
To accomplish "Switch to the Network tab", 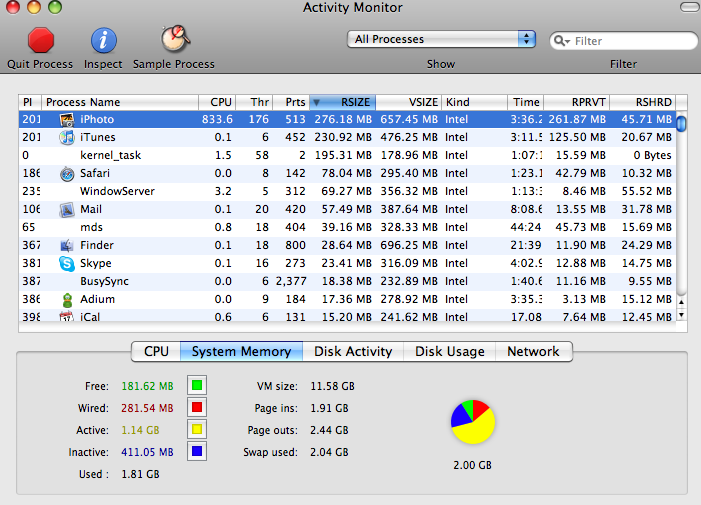I will click(533, 351).
